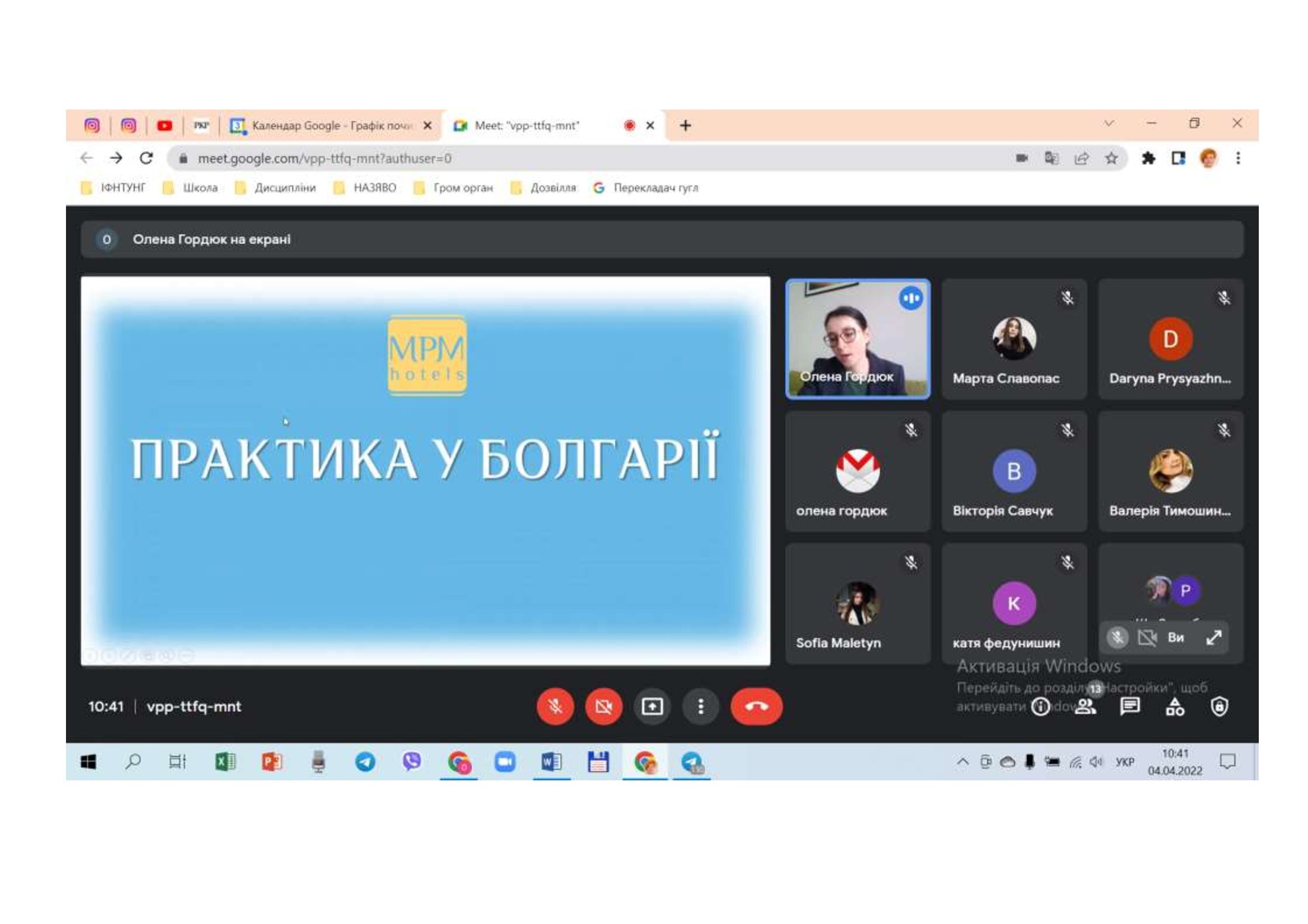Click the Валерія Тимошин... participant tile
This screenshot has height=924, width=1308.
coord(1170,471)
